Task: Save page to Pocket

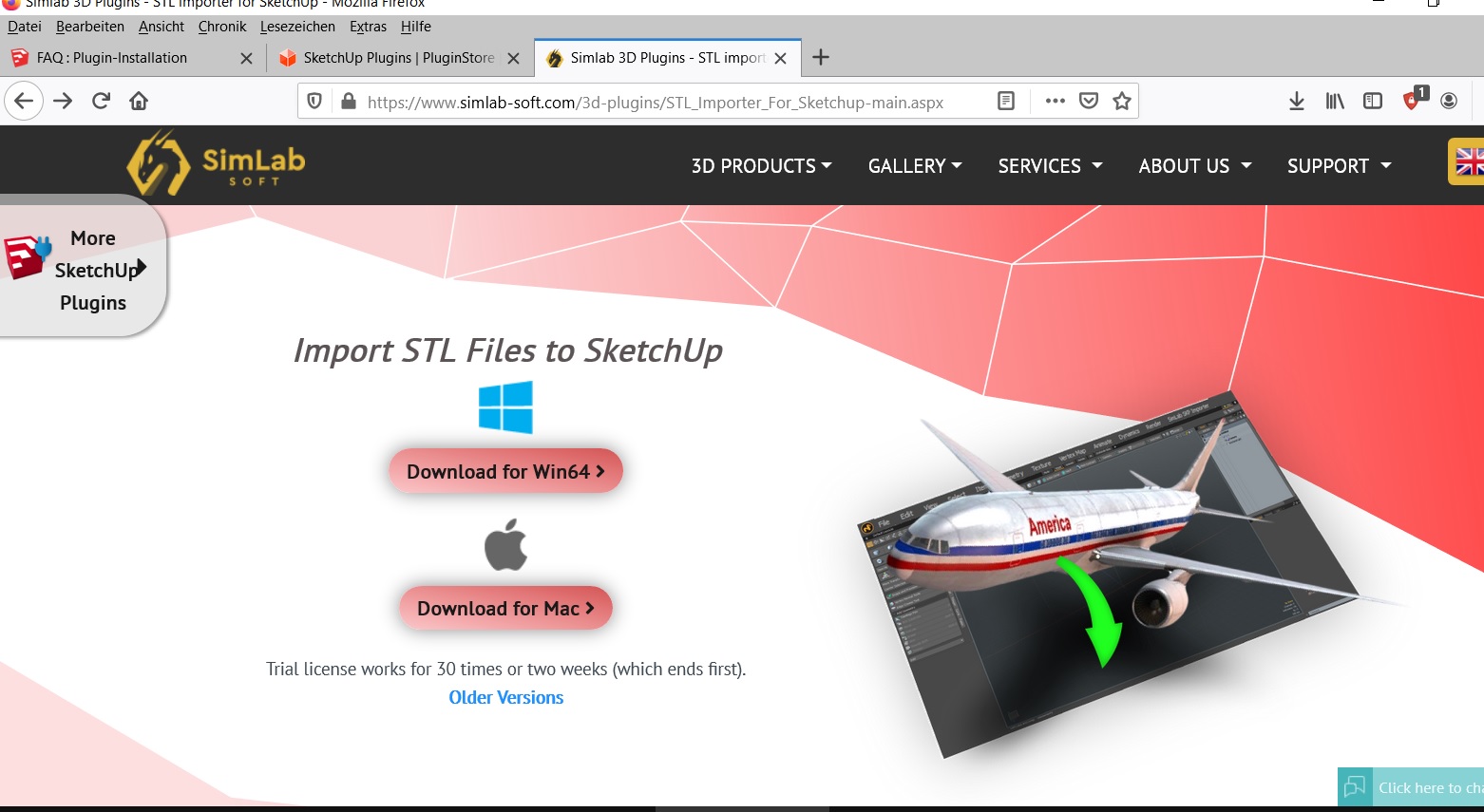Action: (x=1089, y=101)
